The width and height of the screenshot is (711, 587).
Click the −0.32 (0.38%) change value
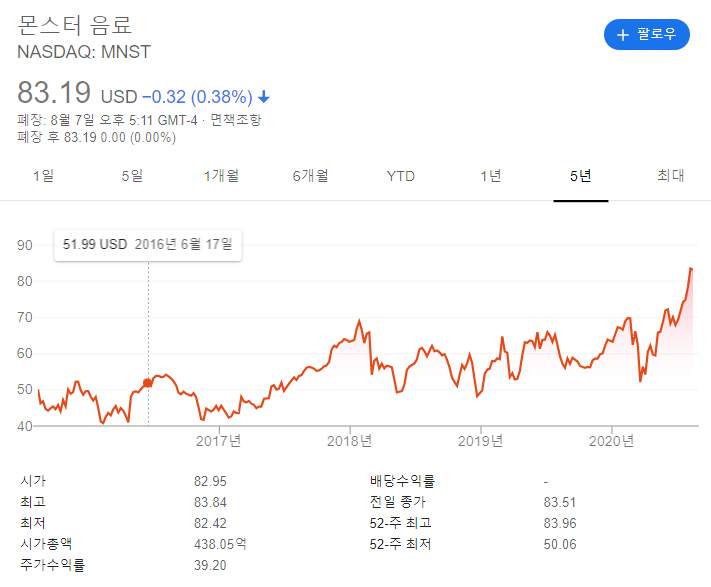click(x=198, y=97)
